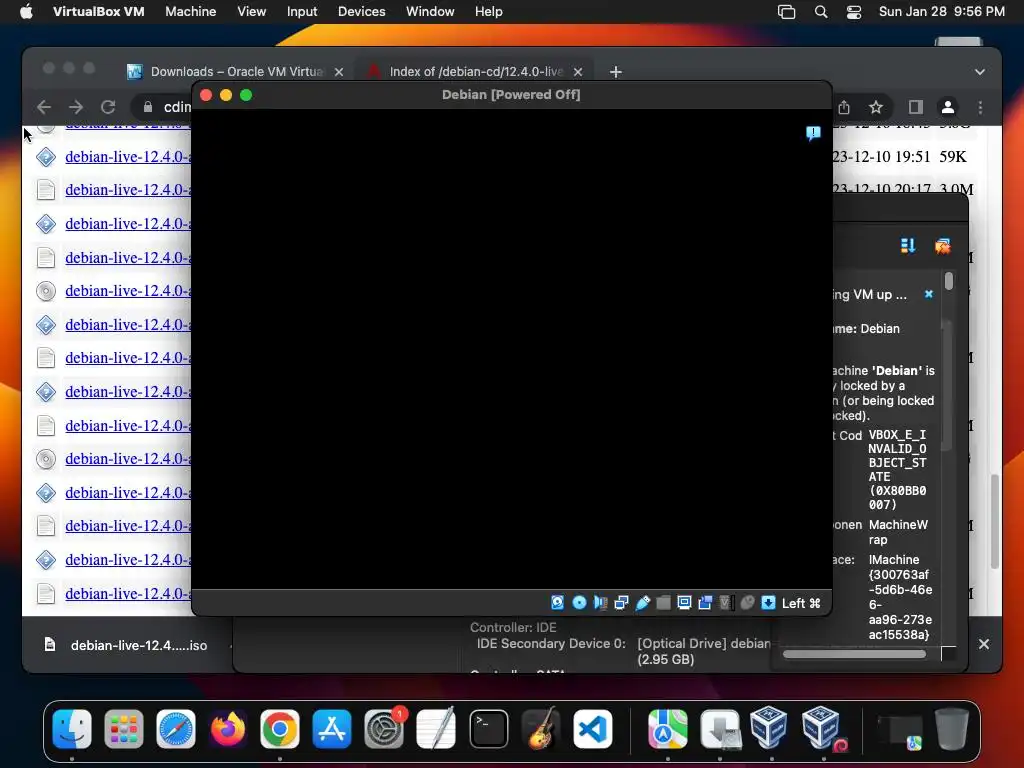Open Spotlight search in menu bar
Viewport: 1024px width, 768px height.
821,12
